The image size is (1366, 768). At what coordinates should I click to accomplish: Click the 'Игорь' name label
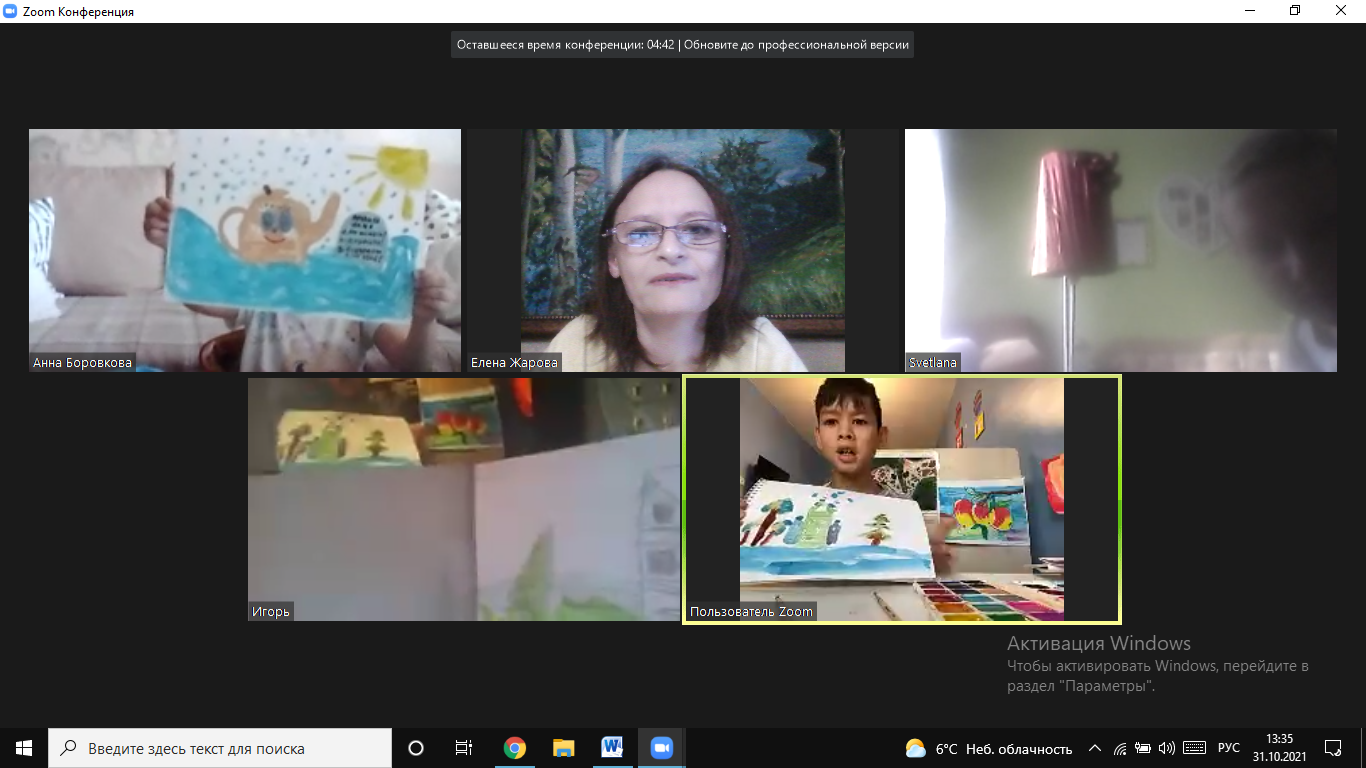click(270, 611)
